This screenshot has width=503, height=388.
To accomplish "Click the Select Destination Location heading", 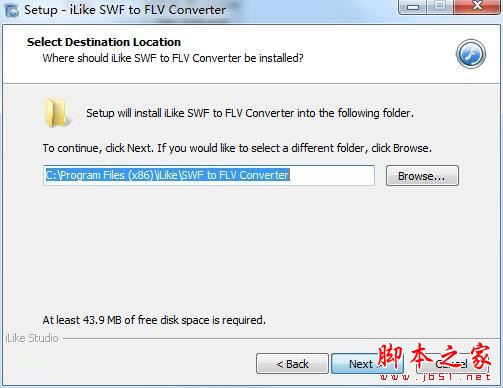I will 104,42.
